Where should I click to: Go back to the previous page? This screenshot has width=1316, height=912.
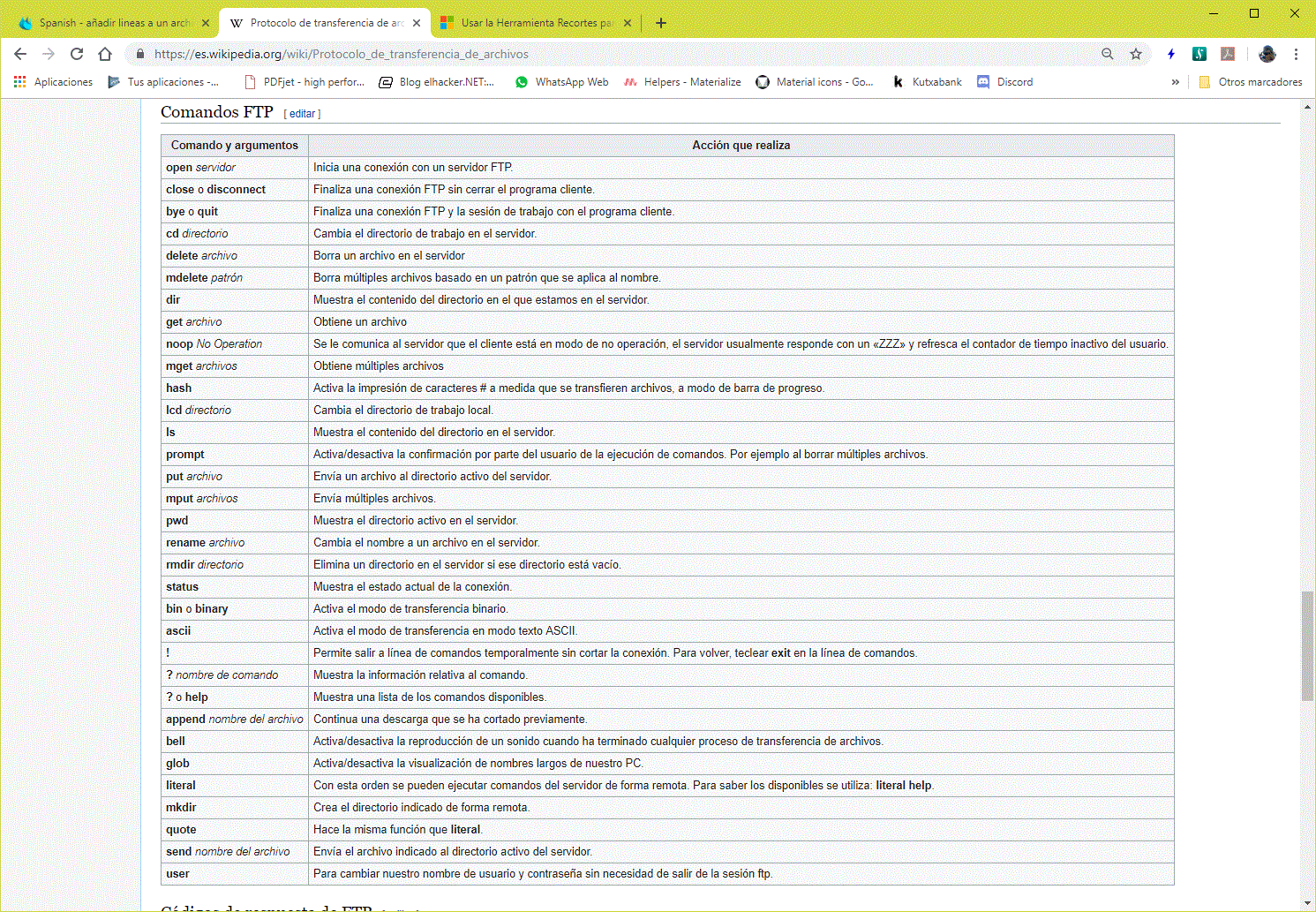[x=20, y=54]
